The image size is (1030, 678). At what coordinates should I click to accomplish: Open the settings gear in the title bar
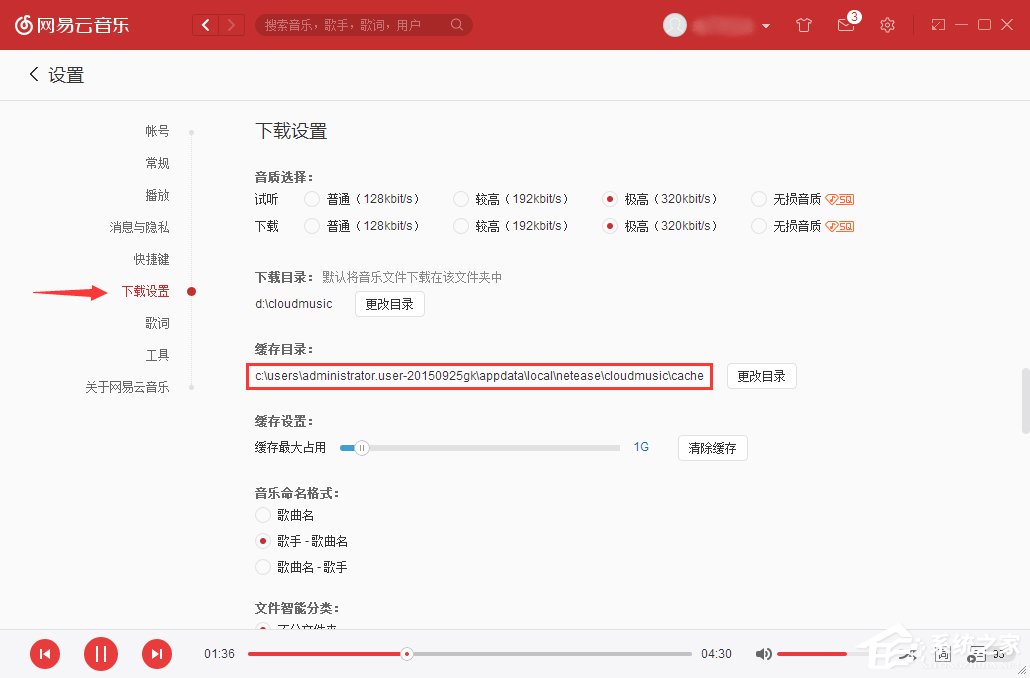pyautogui.click(x=887, y=25)
